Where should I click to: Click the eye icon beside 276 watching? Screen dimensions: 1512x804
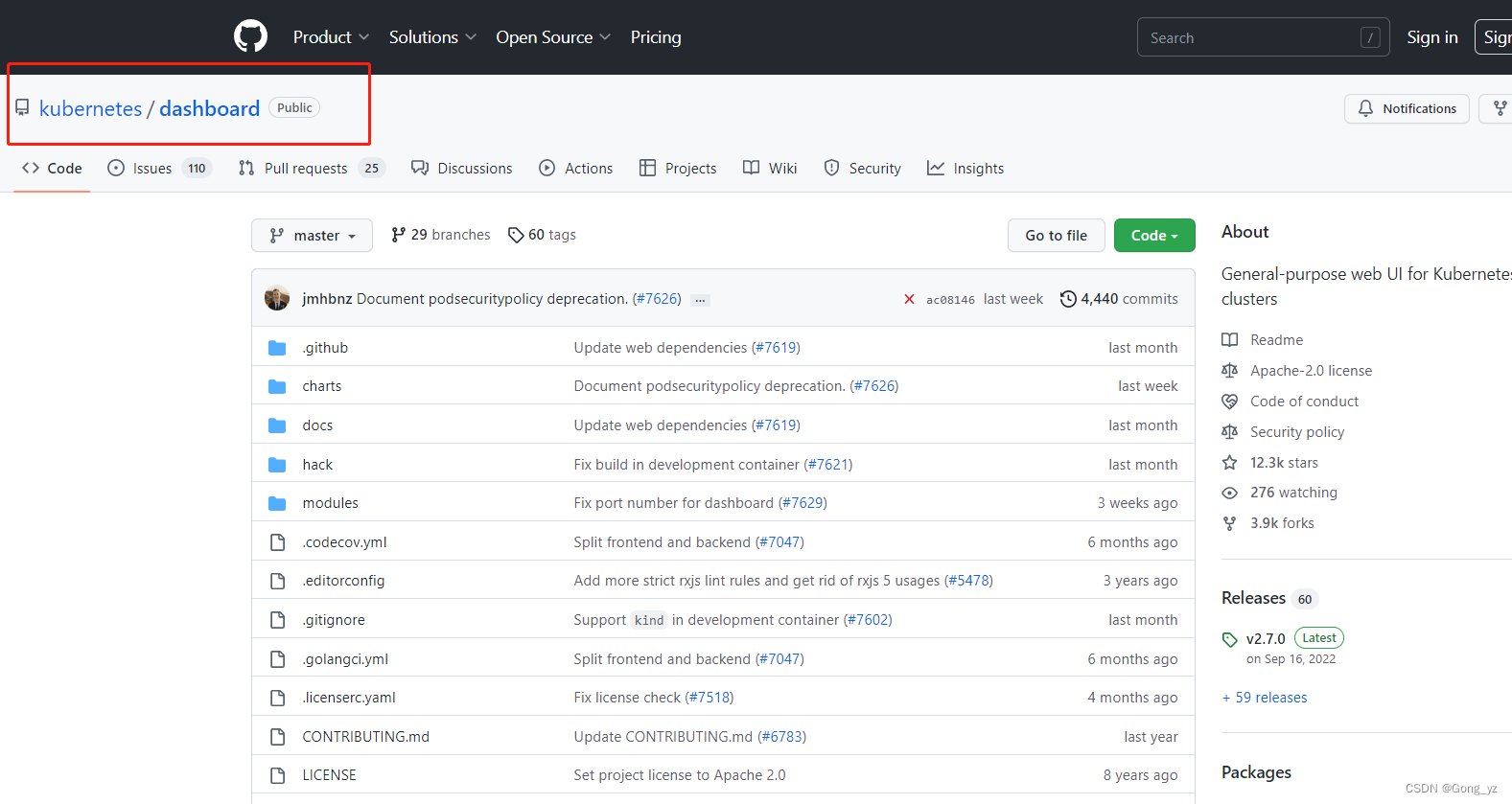pos(1230,493)
